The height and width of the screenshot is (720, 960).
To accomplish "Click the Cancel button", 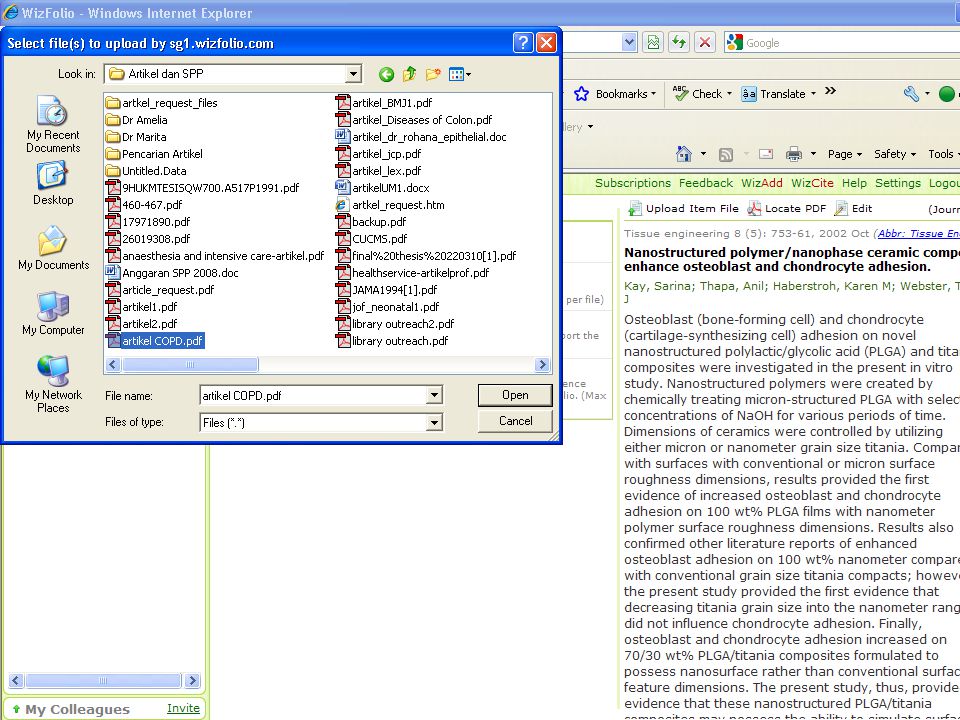I will (x=515, y=421).
